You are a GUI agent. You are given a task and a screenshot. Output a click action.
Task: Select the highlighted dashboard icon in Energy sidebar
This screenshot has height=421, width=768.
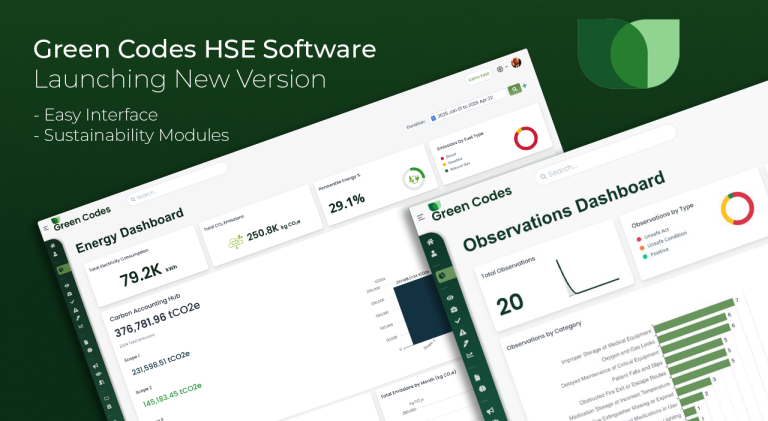click(x=61, y=270)
